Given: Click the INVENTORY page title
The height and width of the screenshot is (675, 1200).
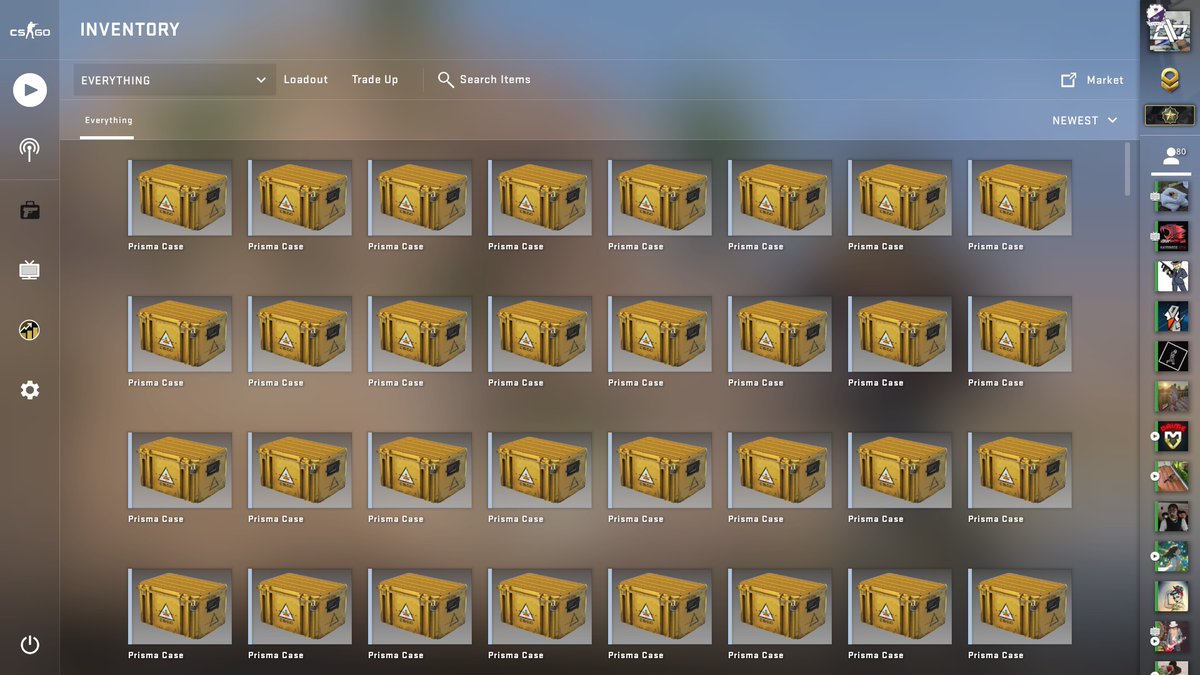Looking at the screenshot, I should pyautogui.click(x=130, y=30).
